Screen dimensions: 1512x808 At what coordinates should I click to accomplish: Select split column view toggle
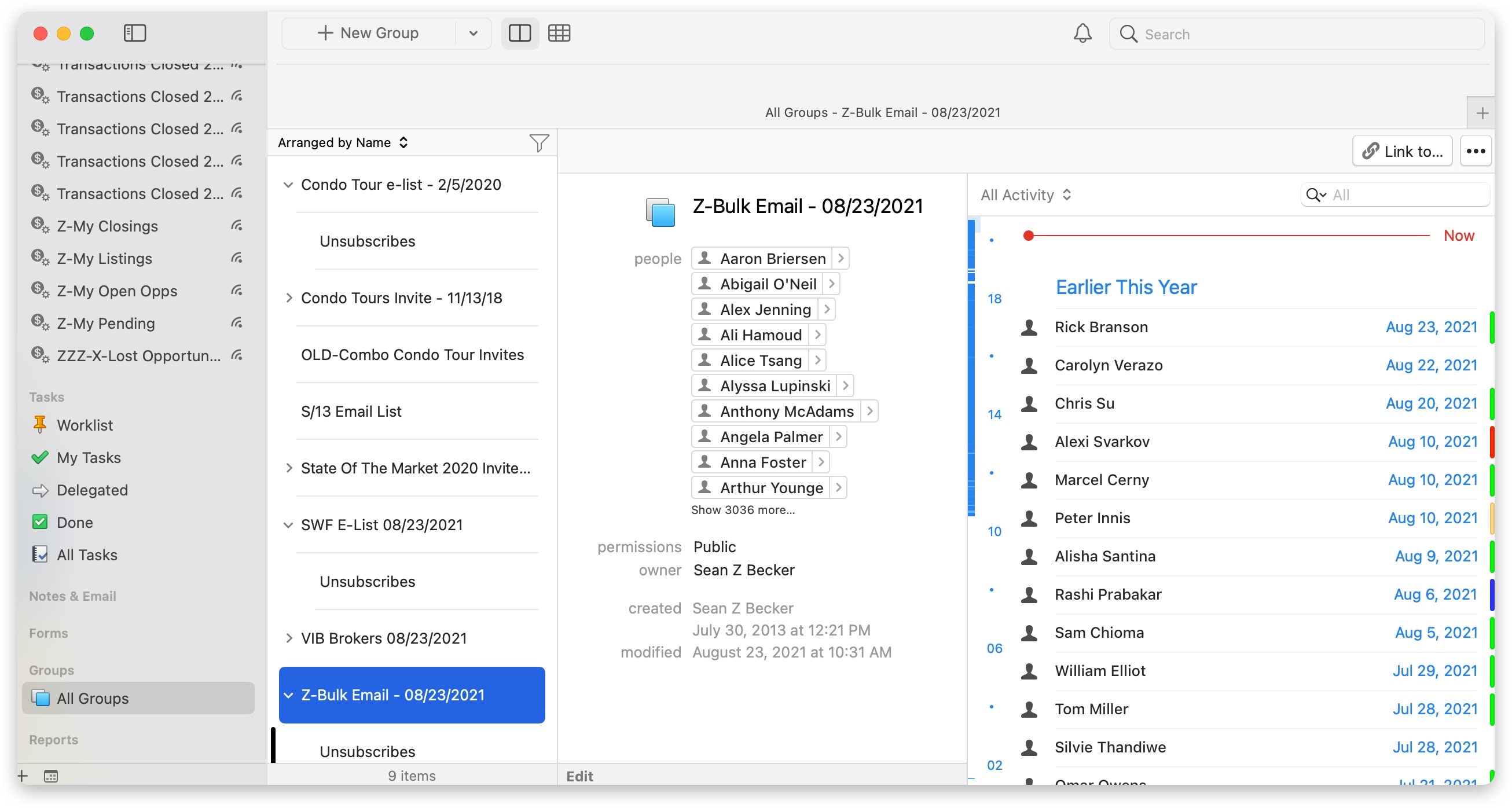pyautogui.click(x=519, y=33)
